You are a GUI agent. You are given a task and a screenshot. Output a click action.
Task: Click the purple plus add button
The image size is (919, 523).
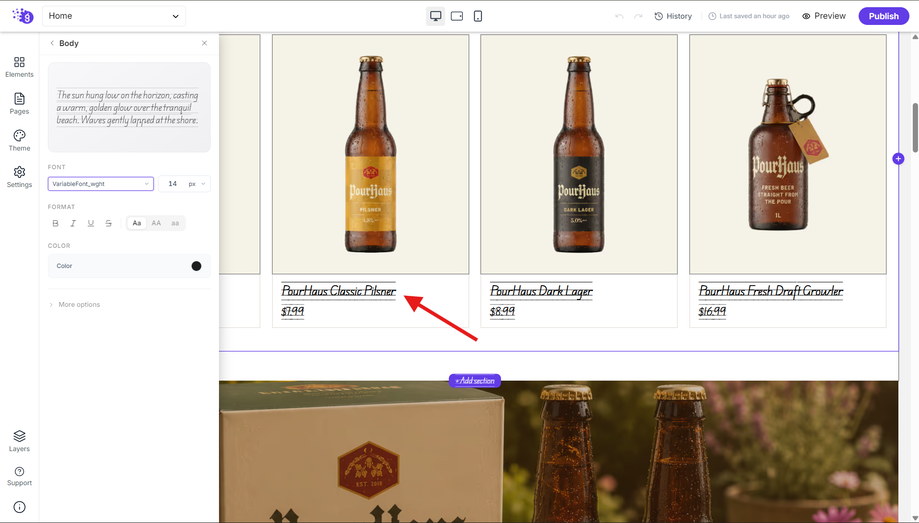tap(898, 159)
